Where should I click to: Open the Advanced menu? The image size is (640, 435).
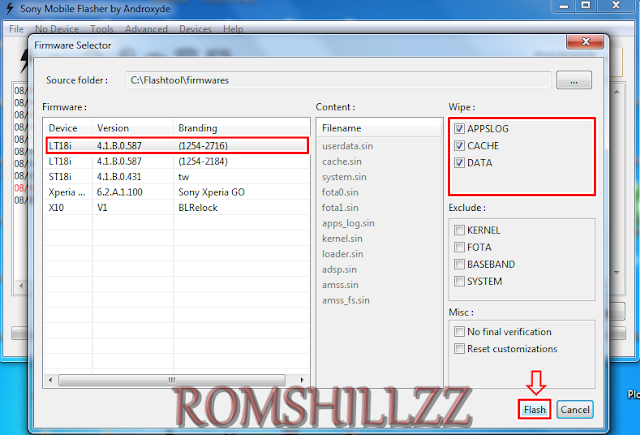(146, 29)
